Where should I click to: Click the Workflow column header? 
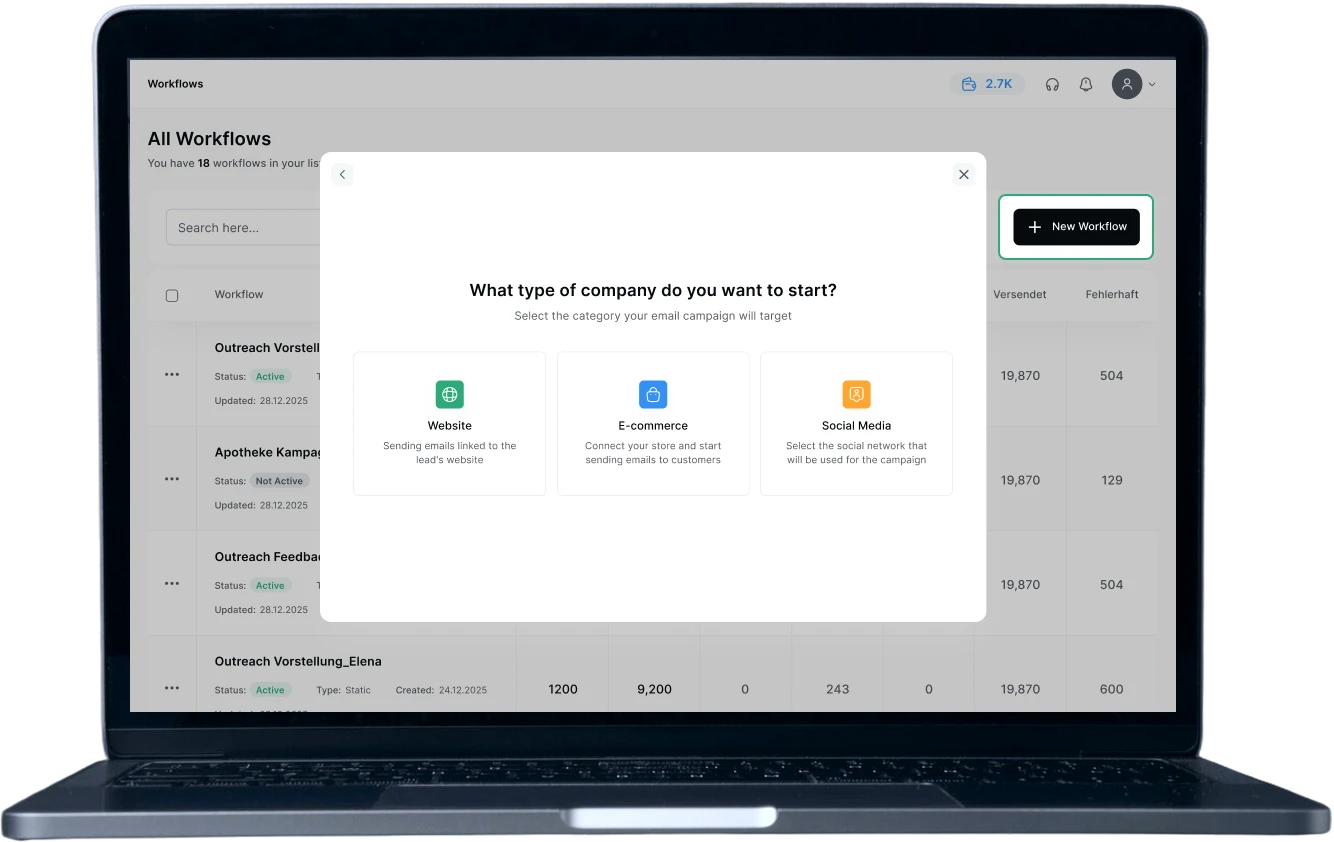click(x=238, y=294)
